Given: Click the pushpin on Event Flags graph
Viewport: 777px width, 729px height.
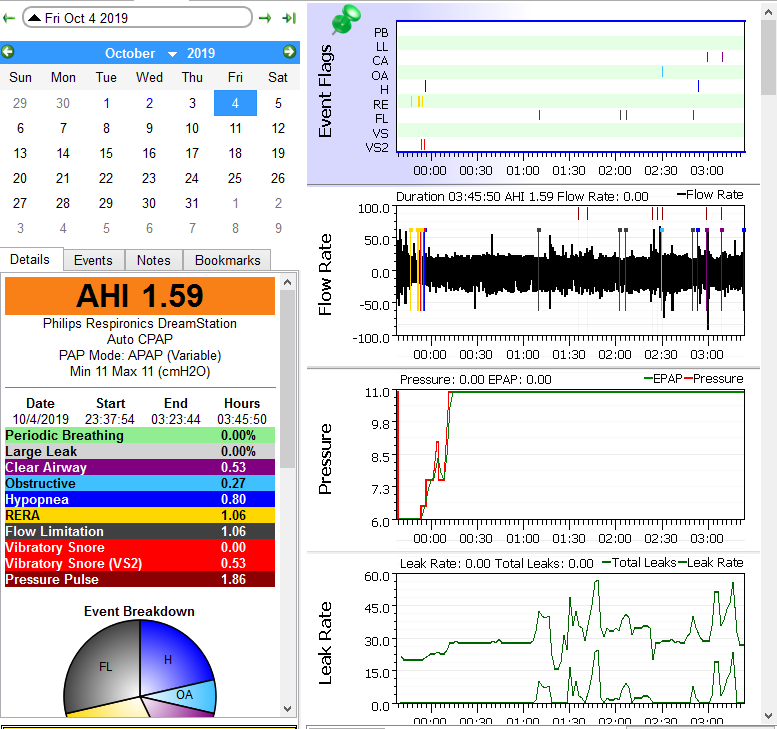Looking at the screenshot, I should (345, 19).
